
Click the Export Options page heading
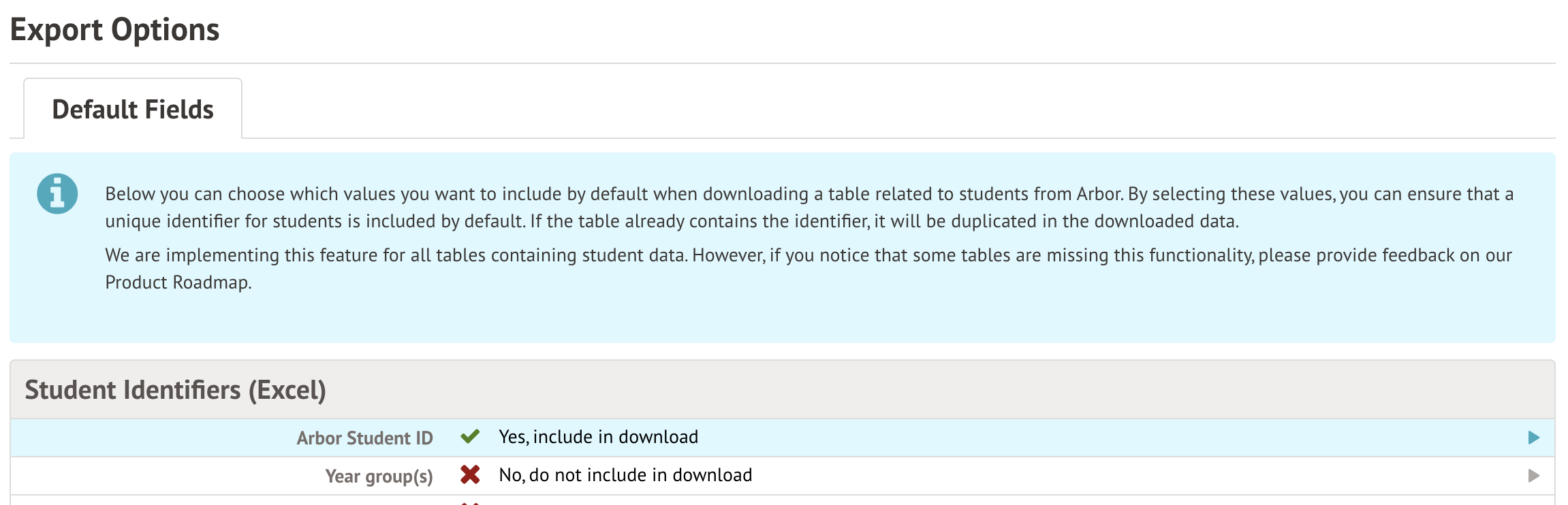114,30
